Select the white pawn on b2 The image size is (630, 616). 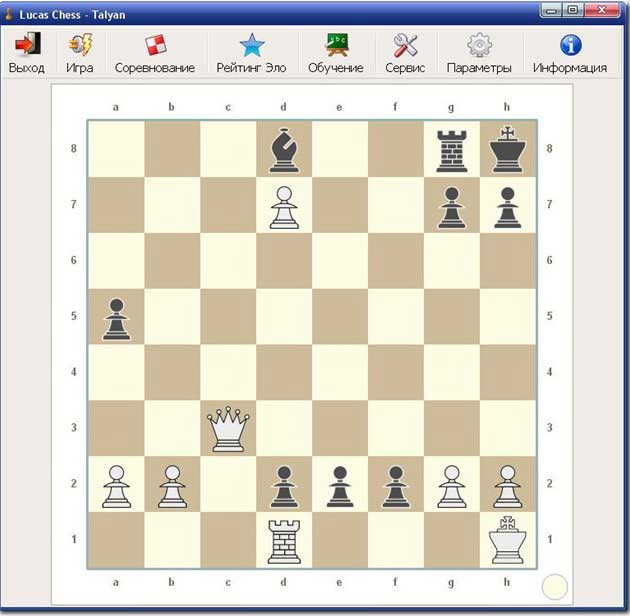point(172,486)
